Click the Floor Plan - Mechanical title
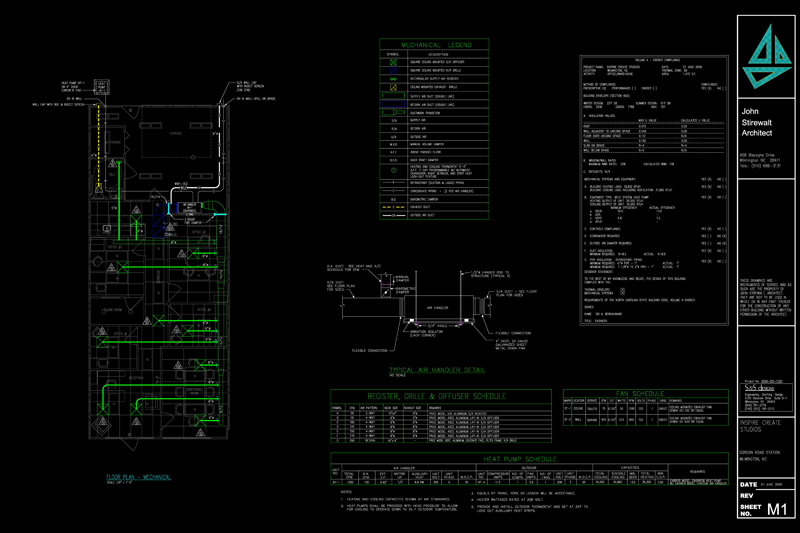This screenshot has height=533, width=800. (x=141, y=478)
